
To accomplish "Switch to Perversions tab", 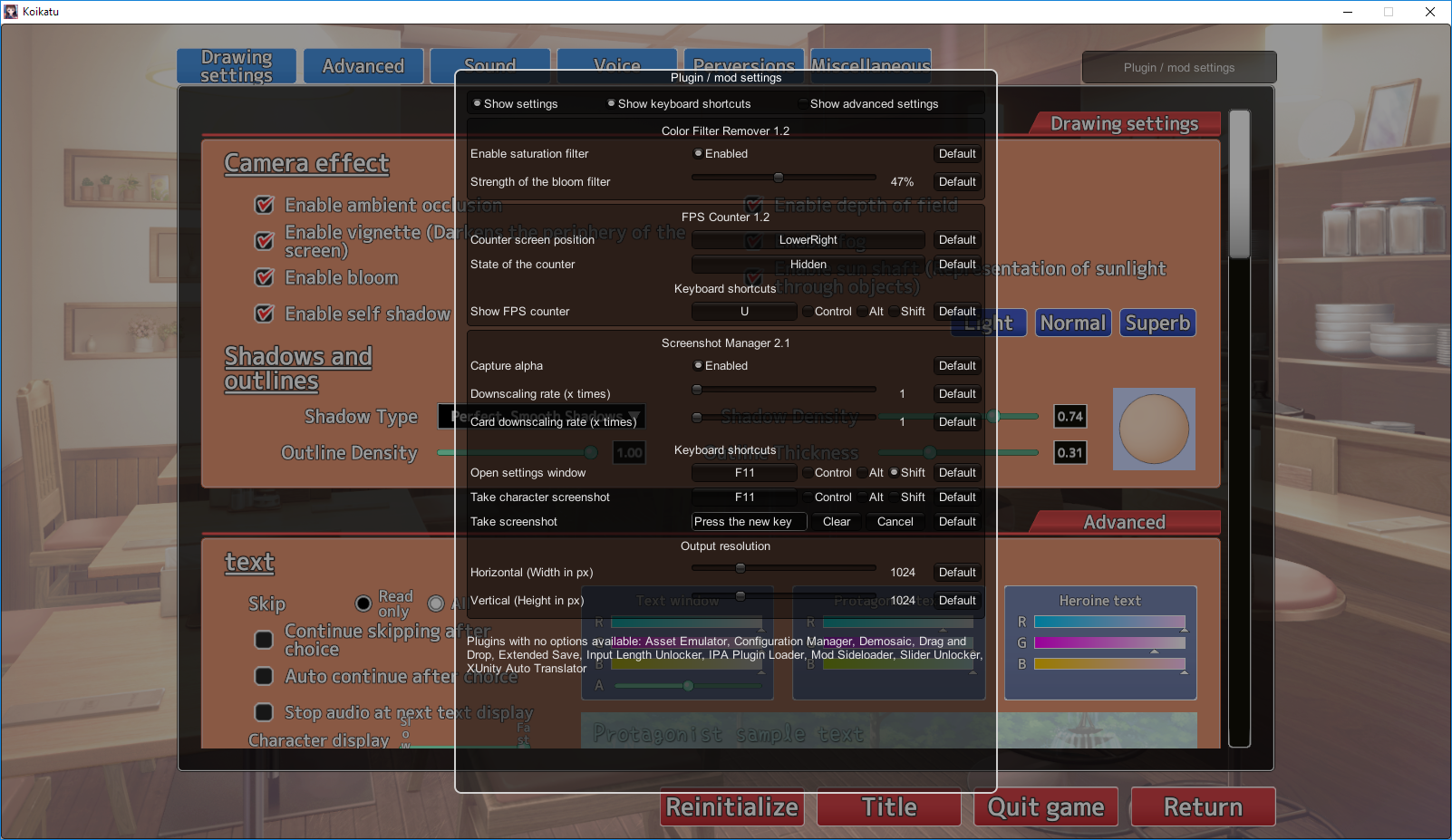I will [744, 66].
